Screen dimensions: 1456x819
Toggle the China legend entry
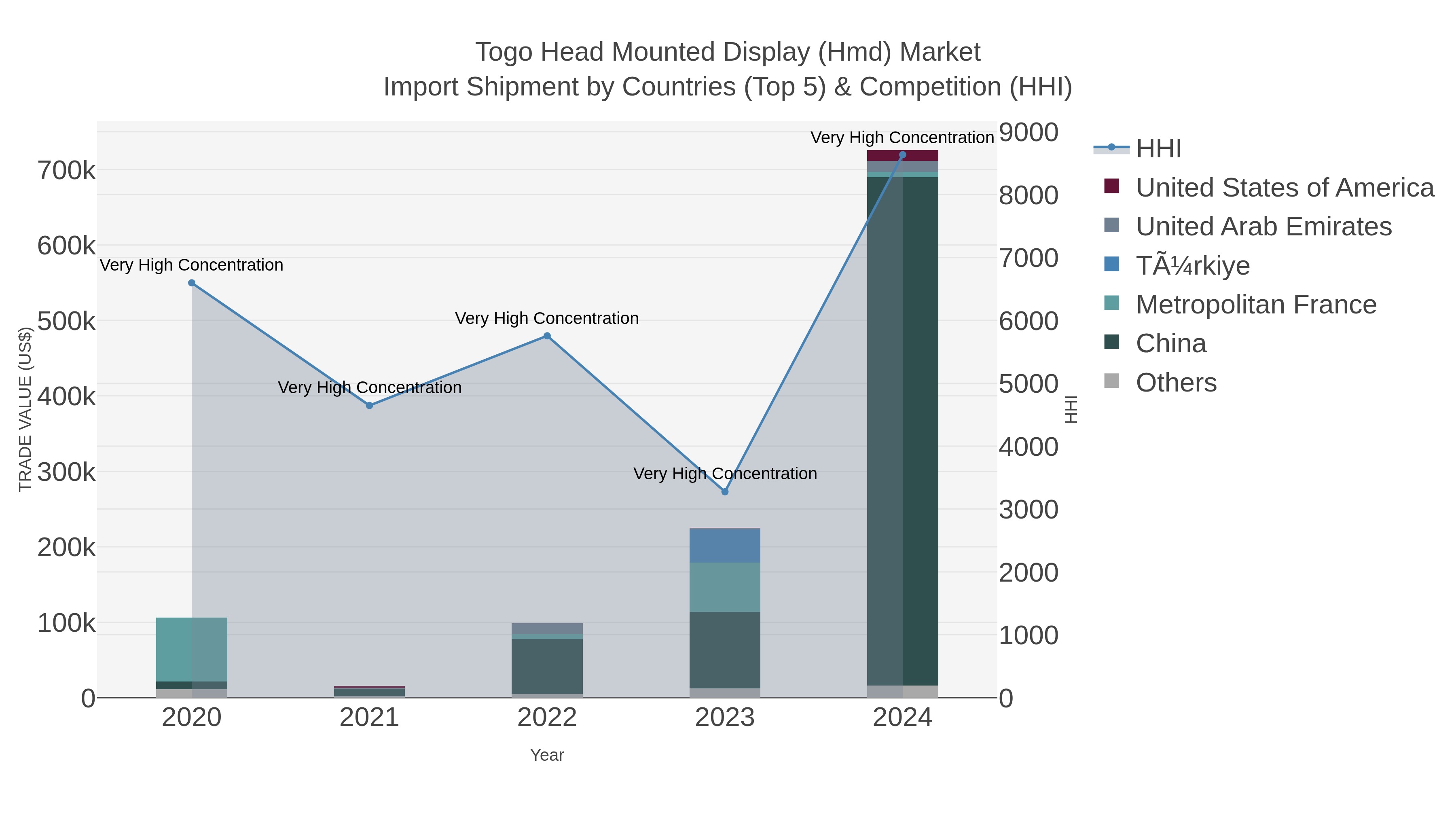click(1155, 344)
